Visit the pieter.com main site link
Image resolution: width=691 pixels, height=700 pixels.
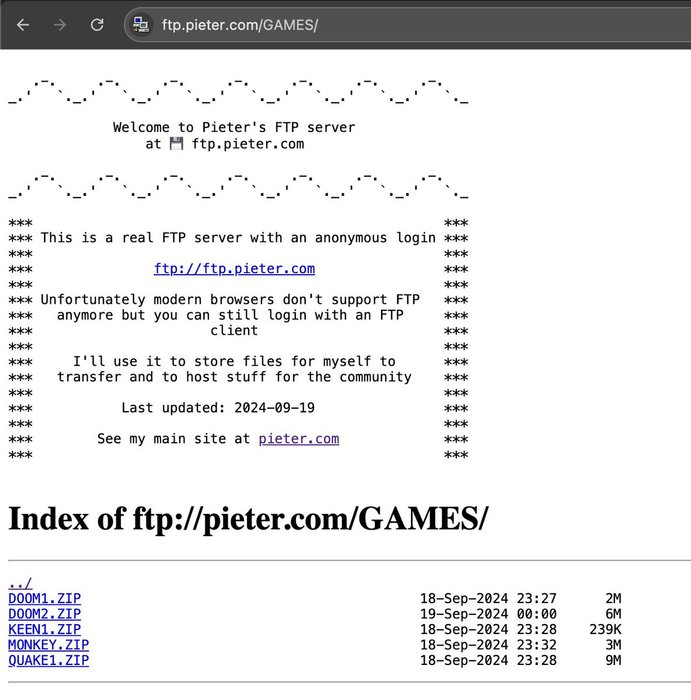[x=298, y=439]
